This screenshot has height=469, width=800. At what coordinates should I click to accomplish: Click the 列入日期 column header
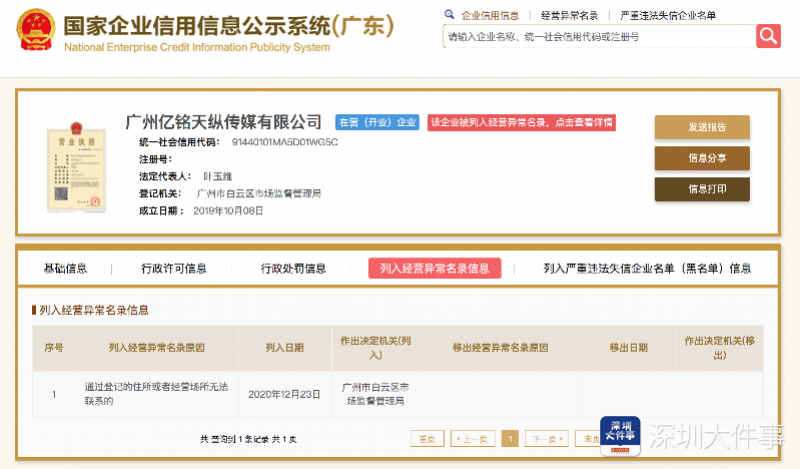pos(285,348)
